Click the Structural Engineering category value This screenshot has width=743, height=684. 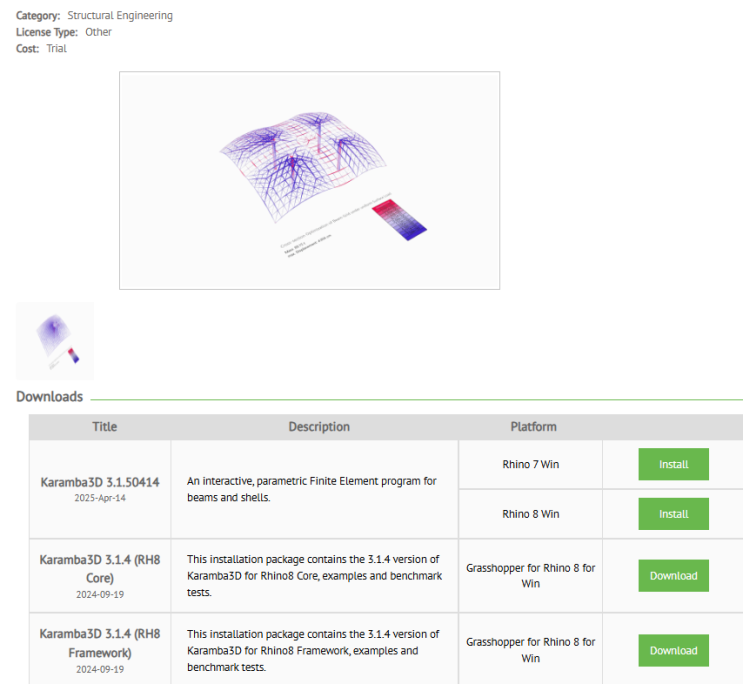120,16
